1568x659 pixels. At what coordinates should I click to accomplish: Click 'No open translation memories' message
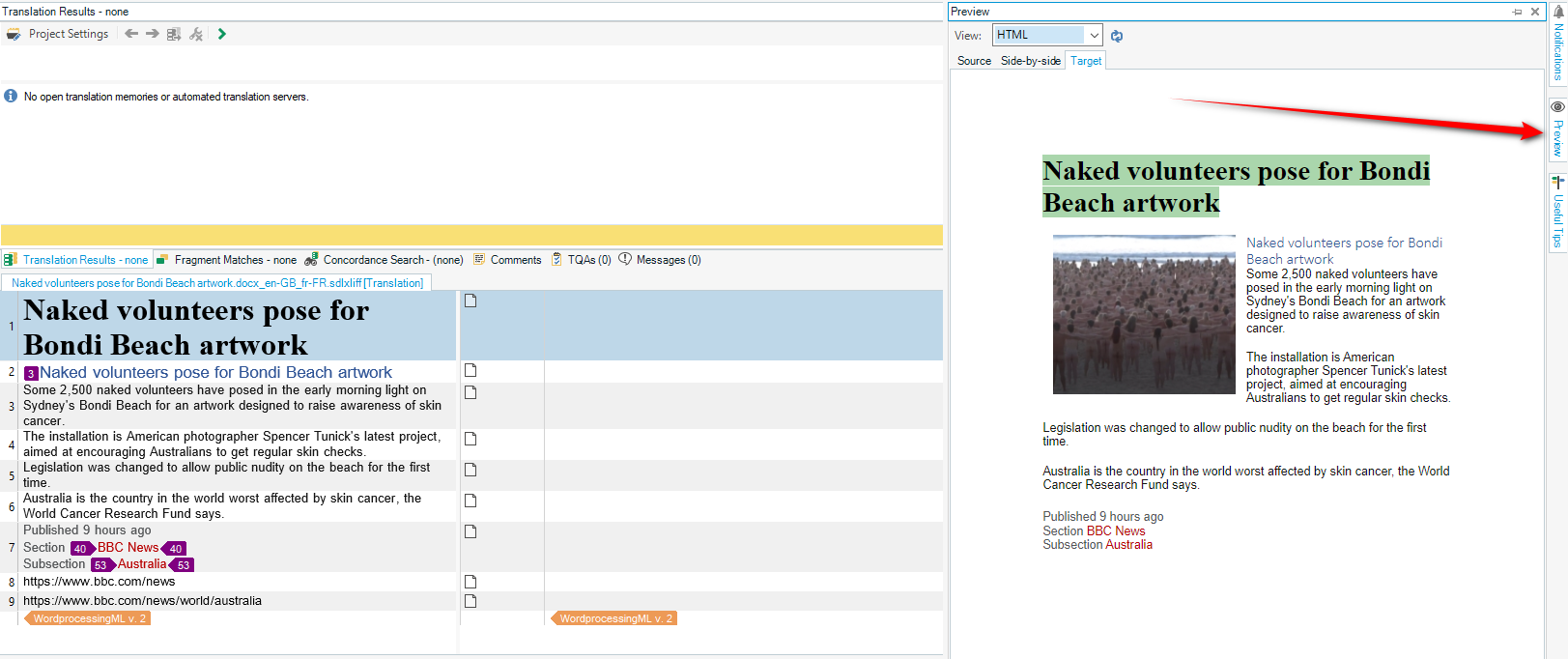(x=166, y=97)
